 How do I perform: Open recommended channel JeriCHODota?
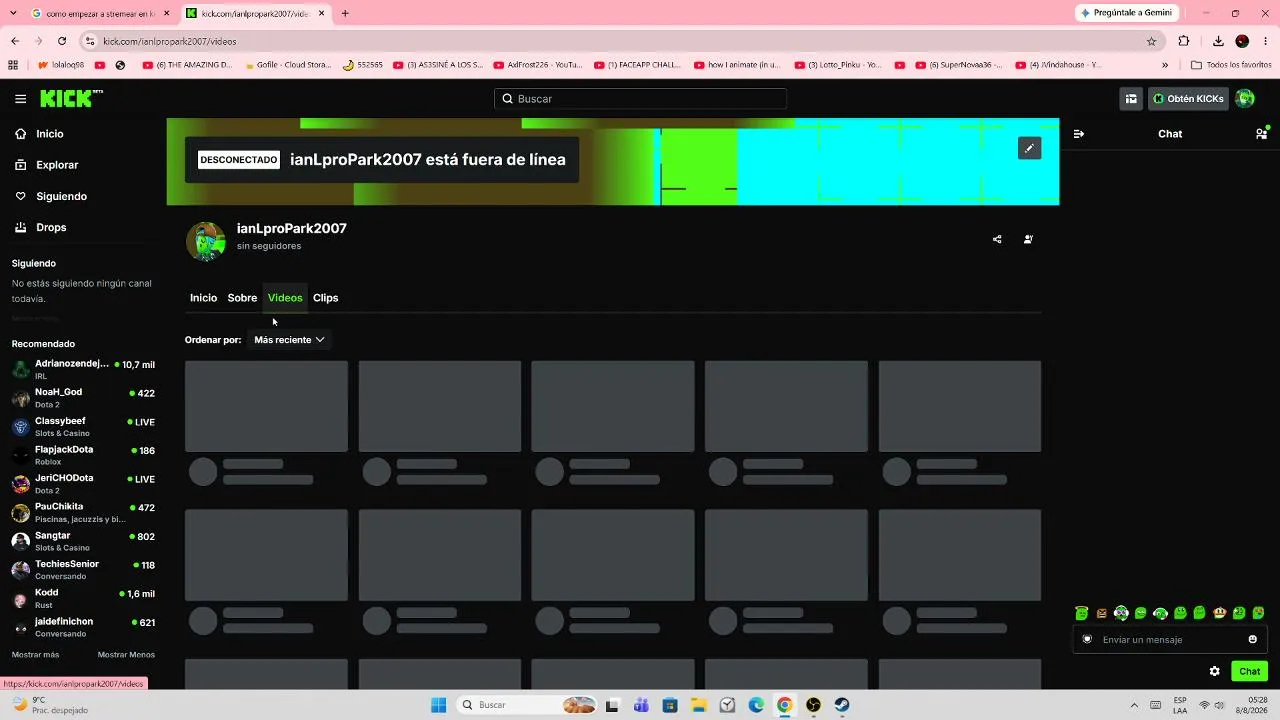click(x=83, y=484)
